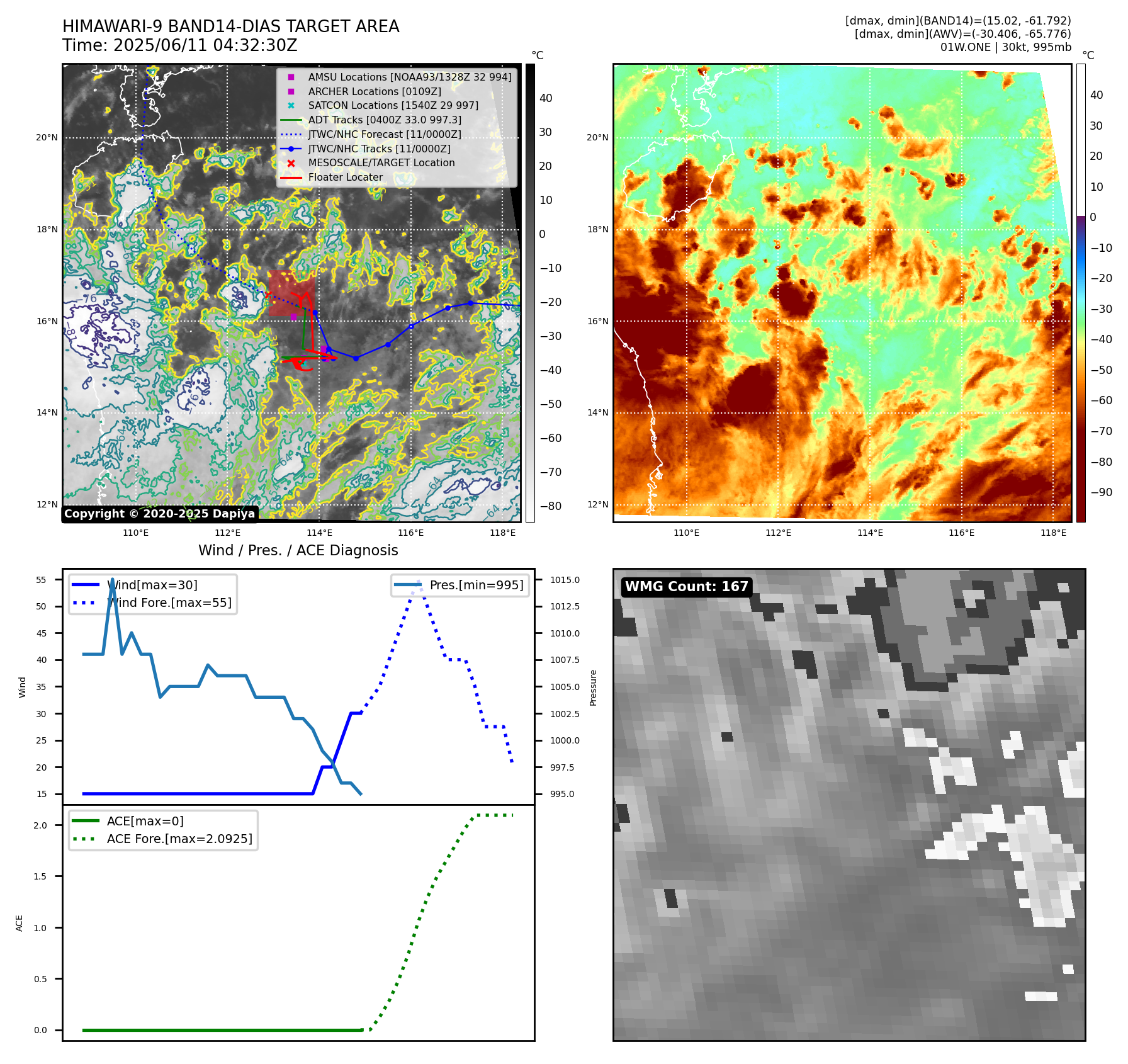Click JTWC/NHC Forecast [11/0000Z] legend text
Viewport: 1128px width, 1064px height.
pos(385,135)
